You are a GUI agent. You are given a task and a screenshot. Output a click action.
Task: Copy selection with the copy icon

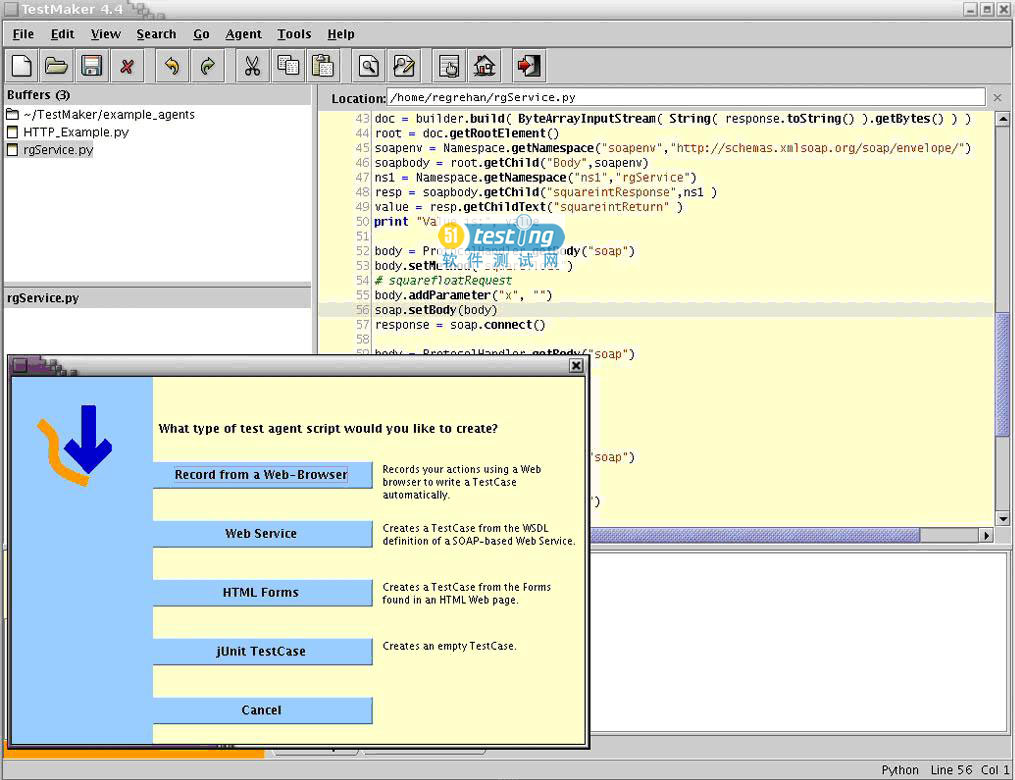point(287,65)
